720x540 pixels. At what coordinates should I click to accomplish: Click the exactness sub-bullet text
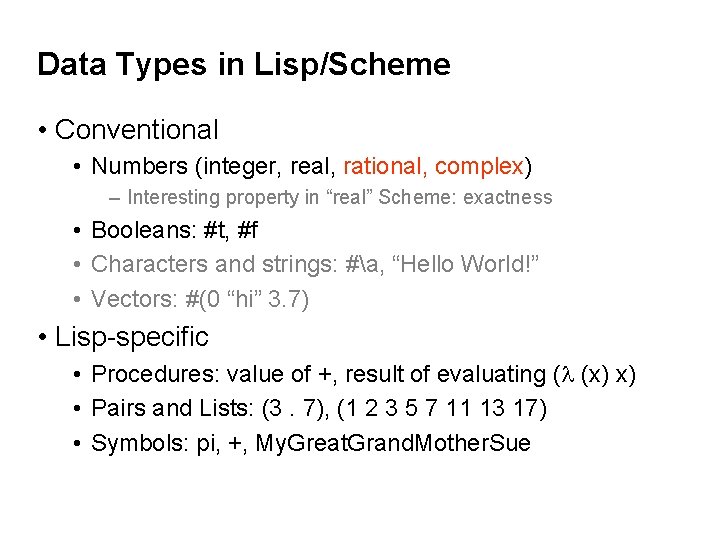click(339, 198)
